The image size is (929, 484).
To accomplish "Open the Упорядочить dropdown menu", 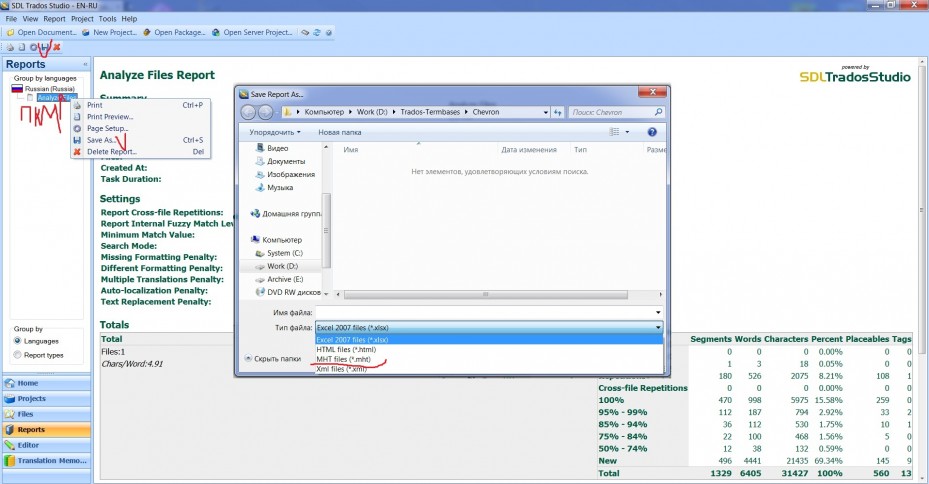I will 275,132.
